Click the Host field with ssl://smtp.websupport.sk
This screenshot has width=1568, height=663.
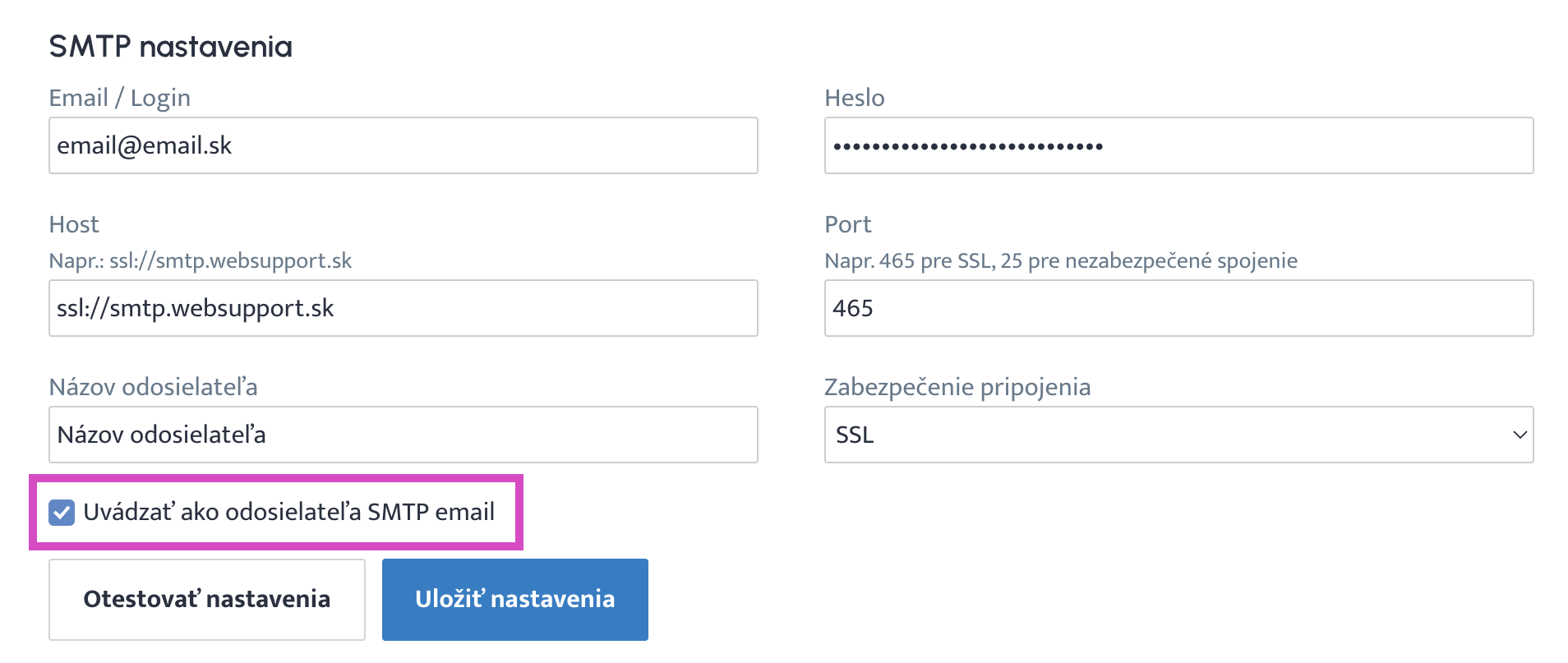coord(403,308)
